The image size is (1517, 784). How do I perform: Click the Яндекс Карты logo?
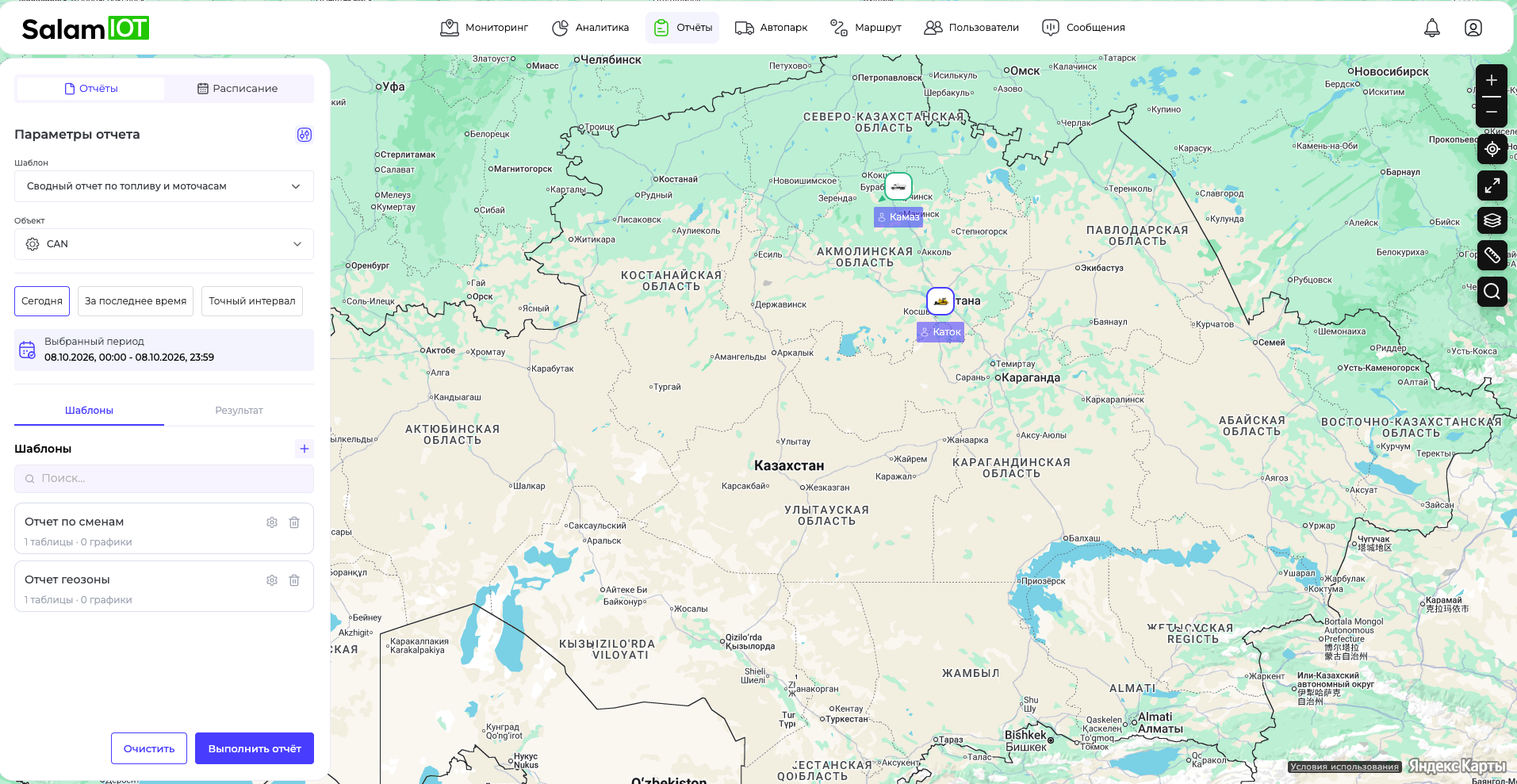(1457, 766)
